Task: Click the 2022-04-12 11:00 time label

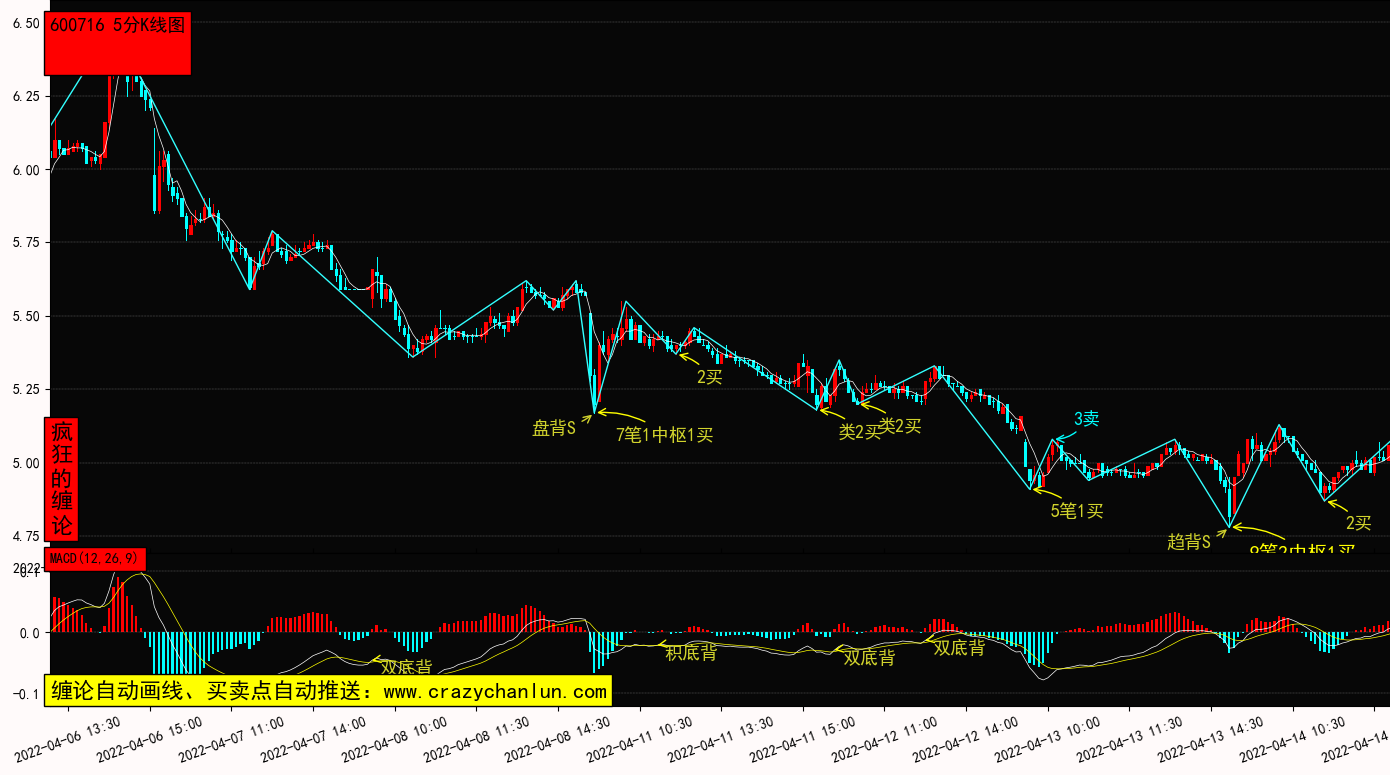Action: tap(885, 738)
